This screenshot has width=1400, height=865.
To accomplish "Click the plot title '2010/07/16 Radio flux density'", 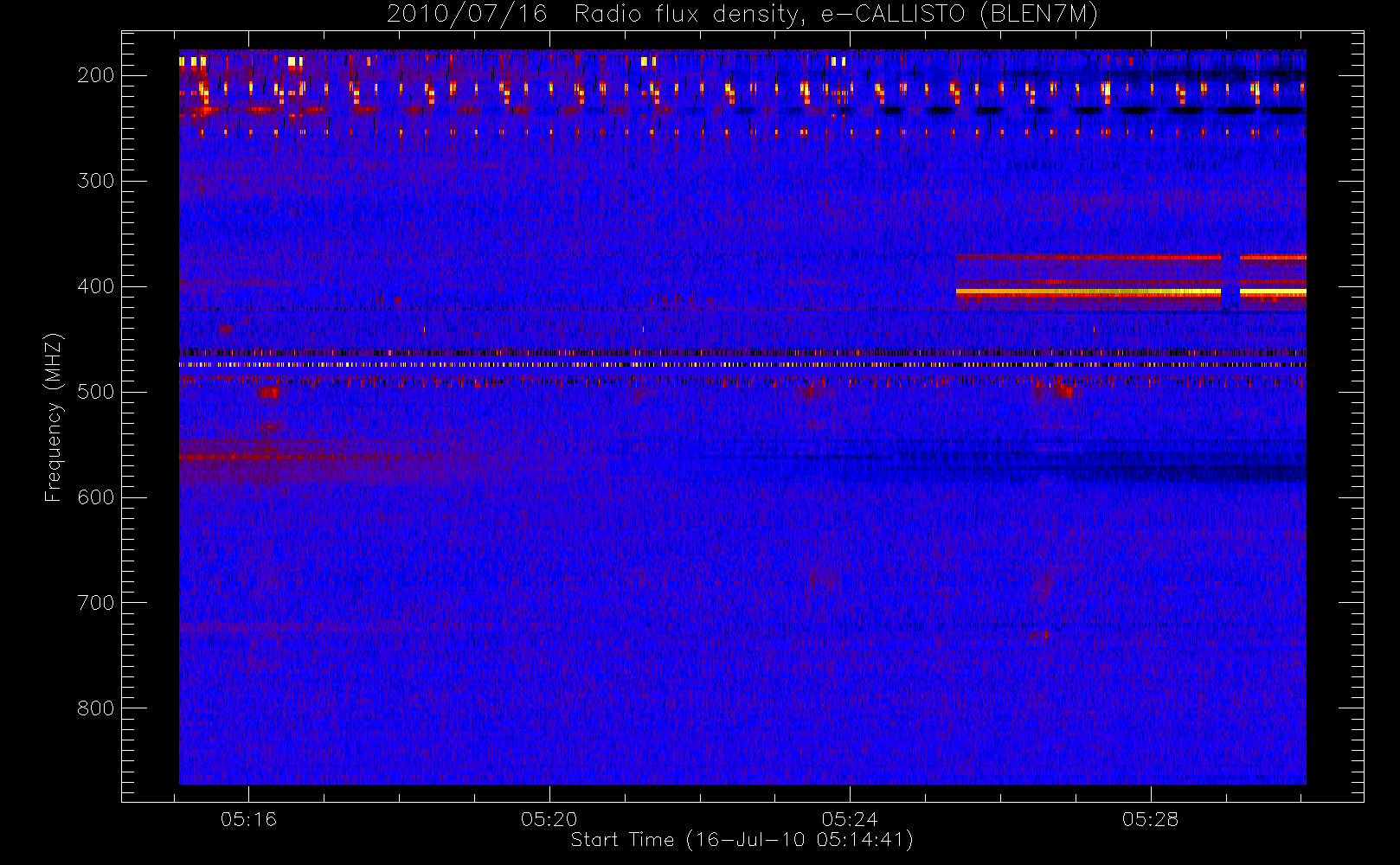I will (742, 14).
